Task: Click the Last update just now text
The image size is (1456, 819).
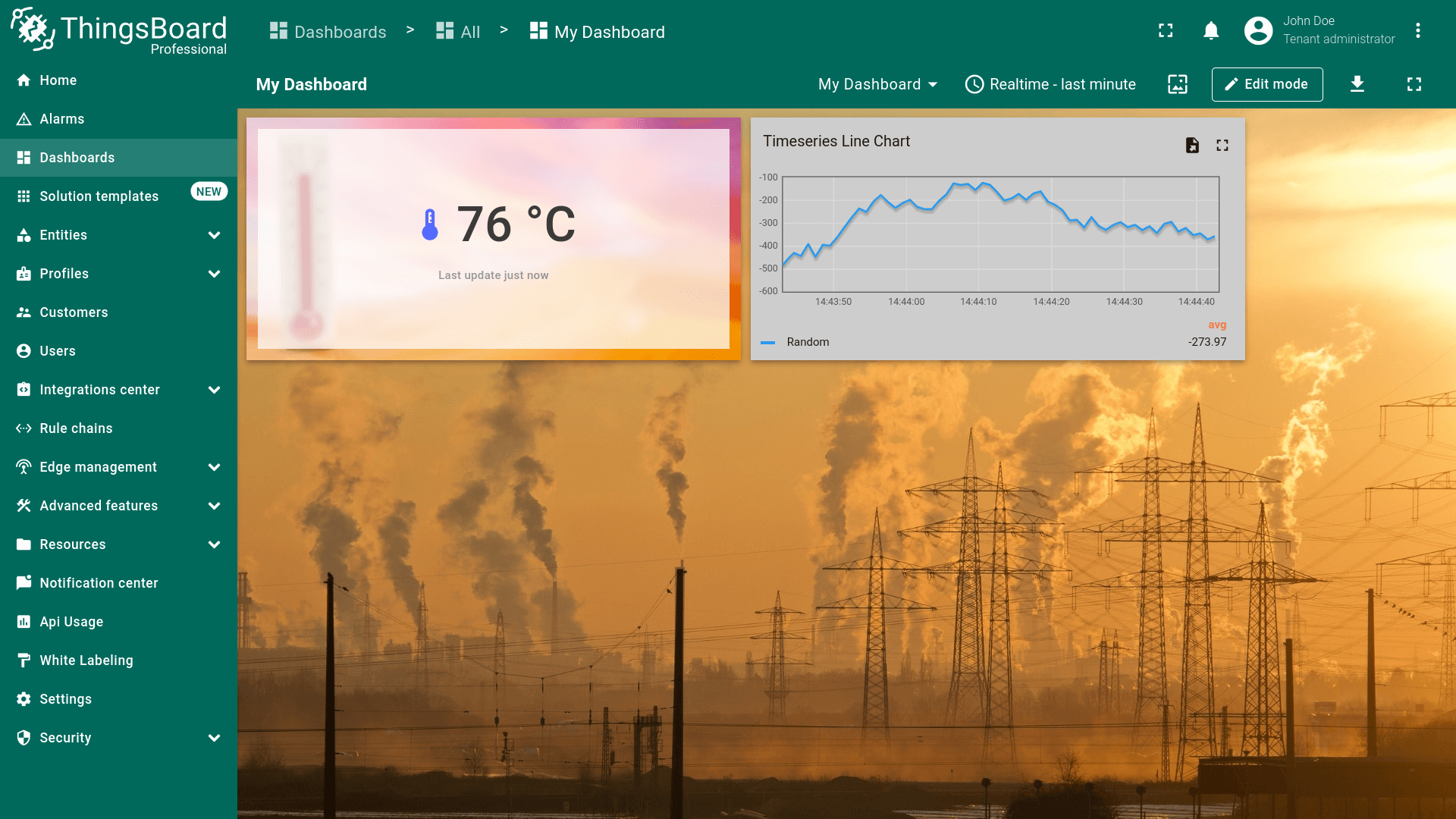Action: (493, 275)
